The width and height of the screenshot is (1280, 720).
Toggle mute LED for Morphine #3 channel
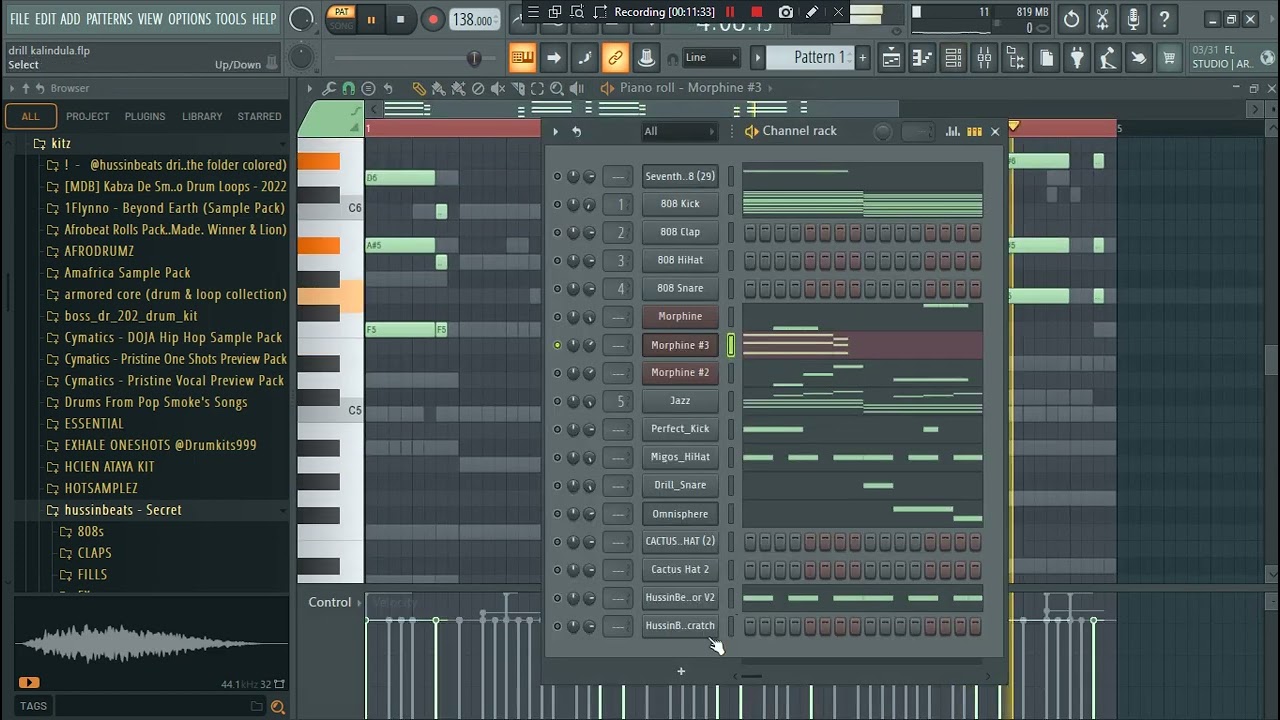(x=557, y=345)
